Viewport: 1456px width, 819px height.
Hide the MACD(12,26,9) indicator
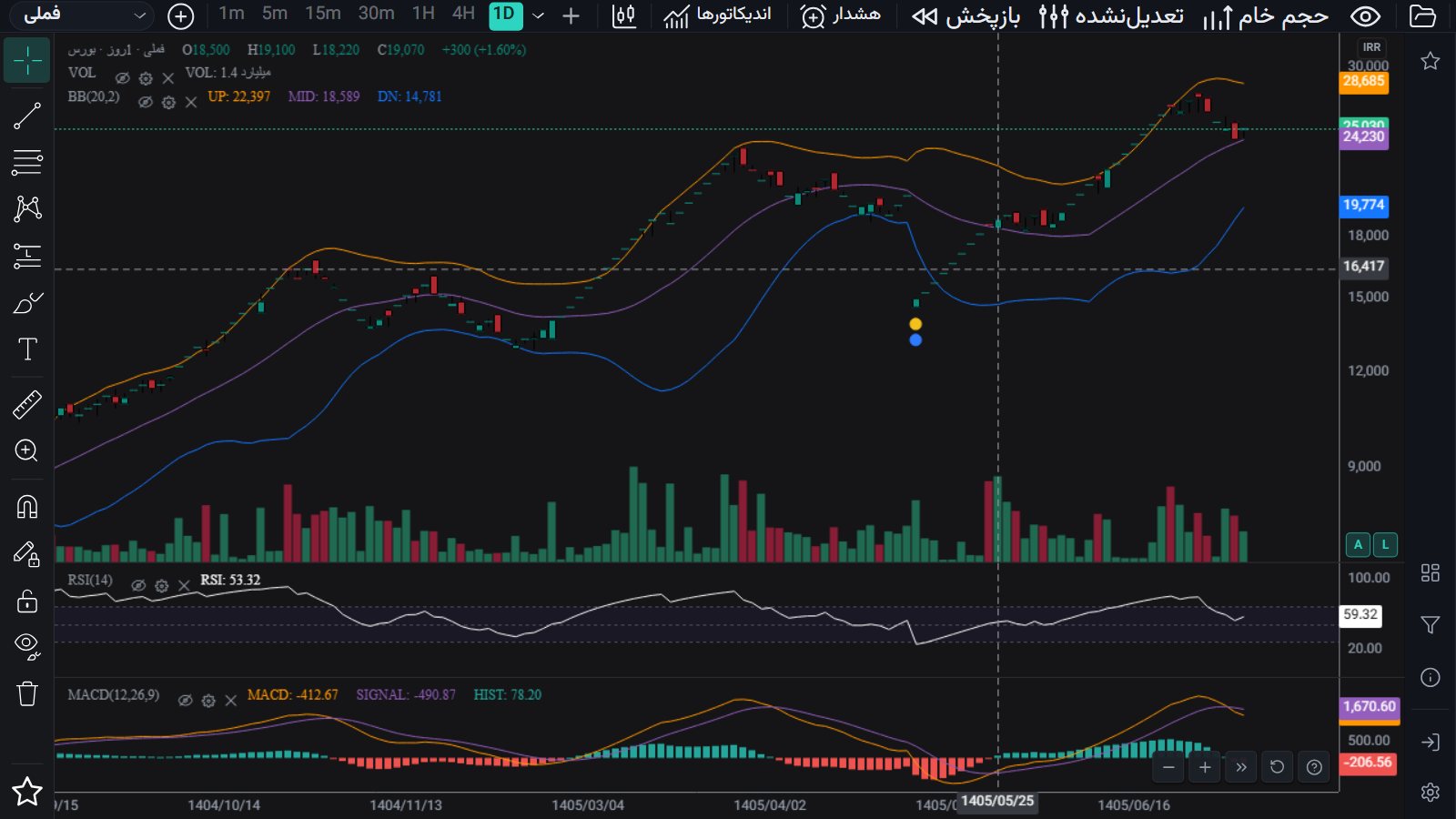click(185, 701)
